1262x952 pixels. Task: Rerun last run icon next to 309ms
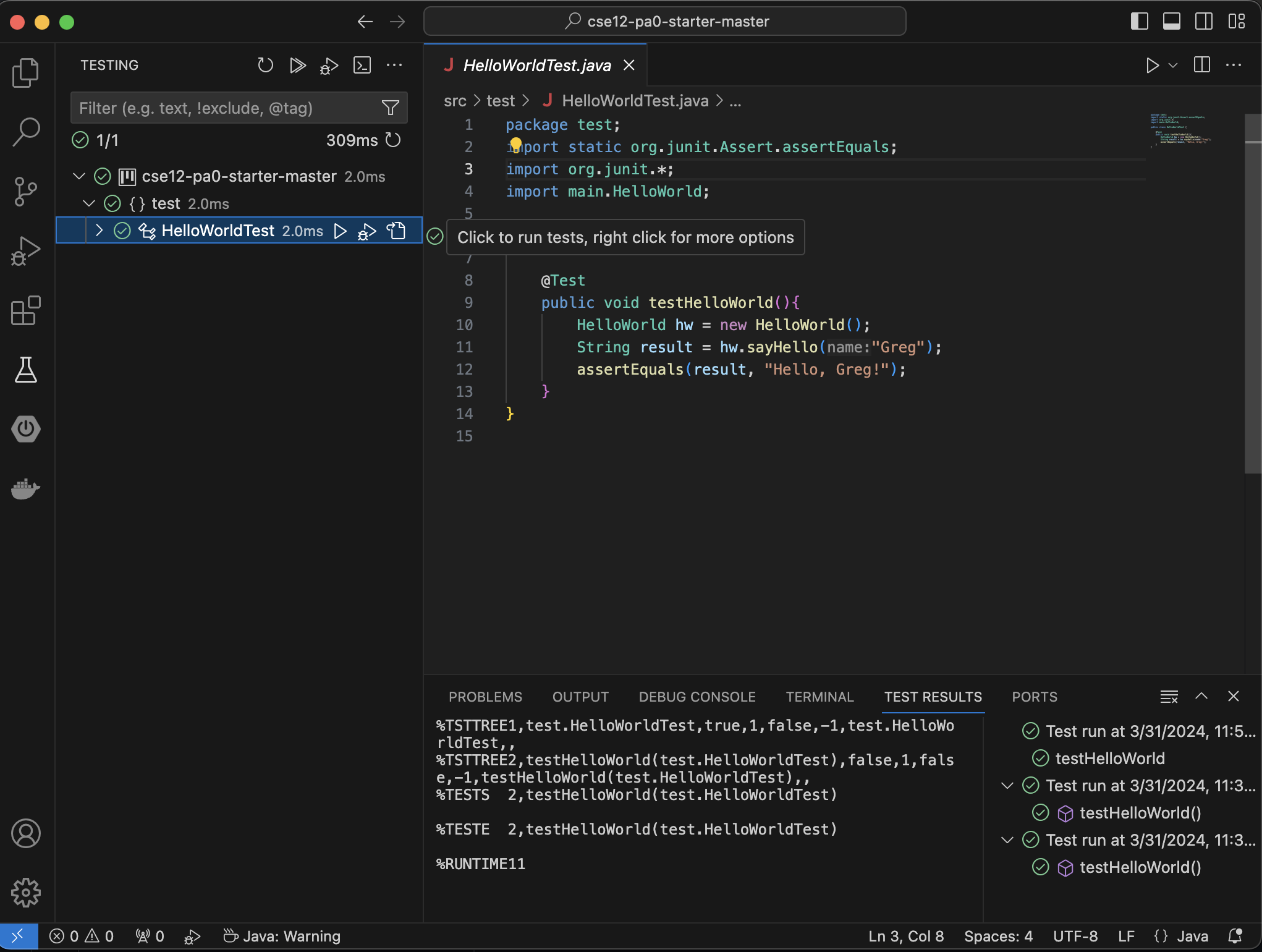click(x=393, y=140)
